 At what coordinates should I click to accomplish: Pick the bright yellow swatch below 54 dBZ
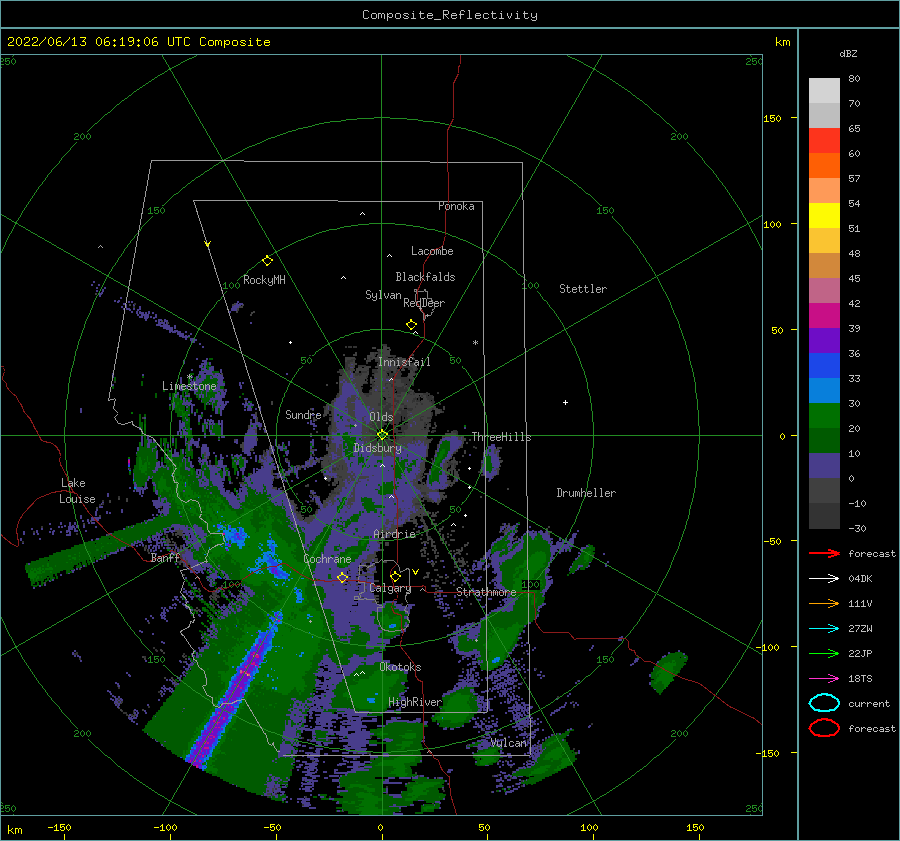(x=824, y=215)
